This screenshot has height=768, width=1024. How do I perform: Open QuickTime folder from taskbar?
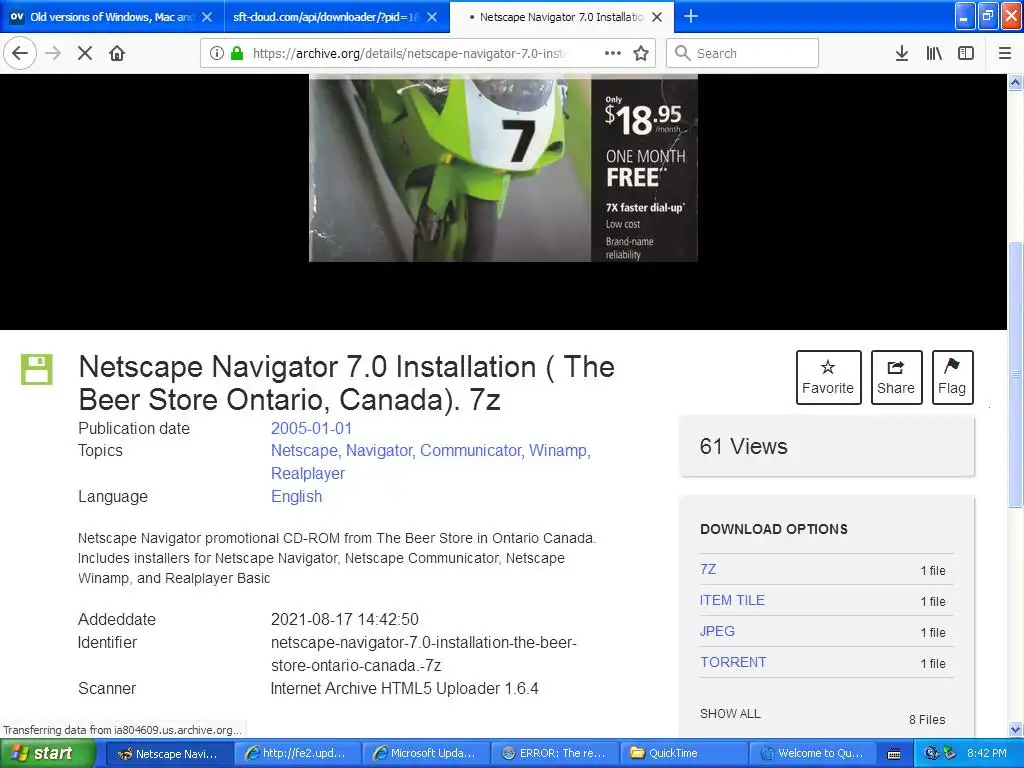coord(683,754)
